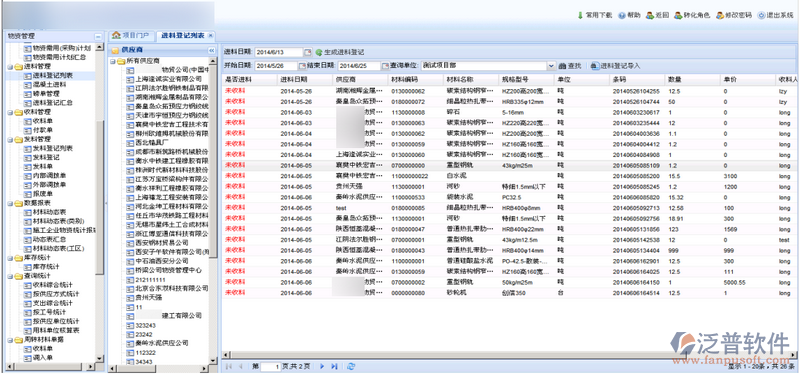Go to next page arrow in pager

[x=322, y=366]
